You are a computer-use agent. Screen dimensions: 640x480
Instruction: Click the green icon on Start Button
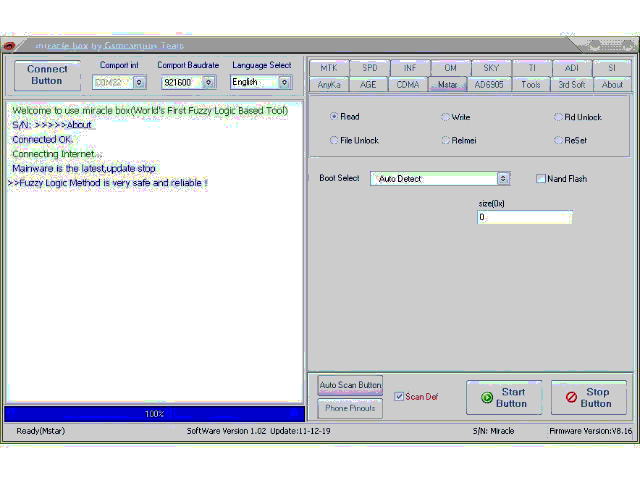pos(487,398)
